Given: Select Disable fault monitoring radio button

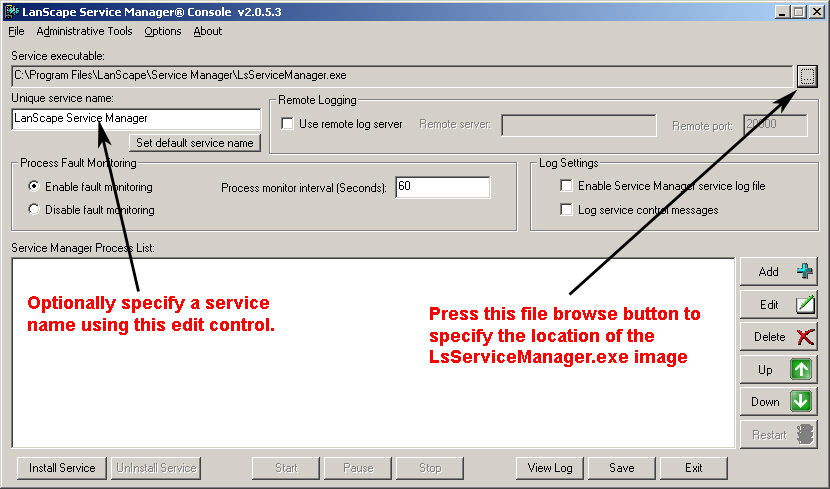Looking at the screenshot, I should click(34, 210).
